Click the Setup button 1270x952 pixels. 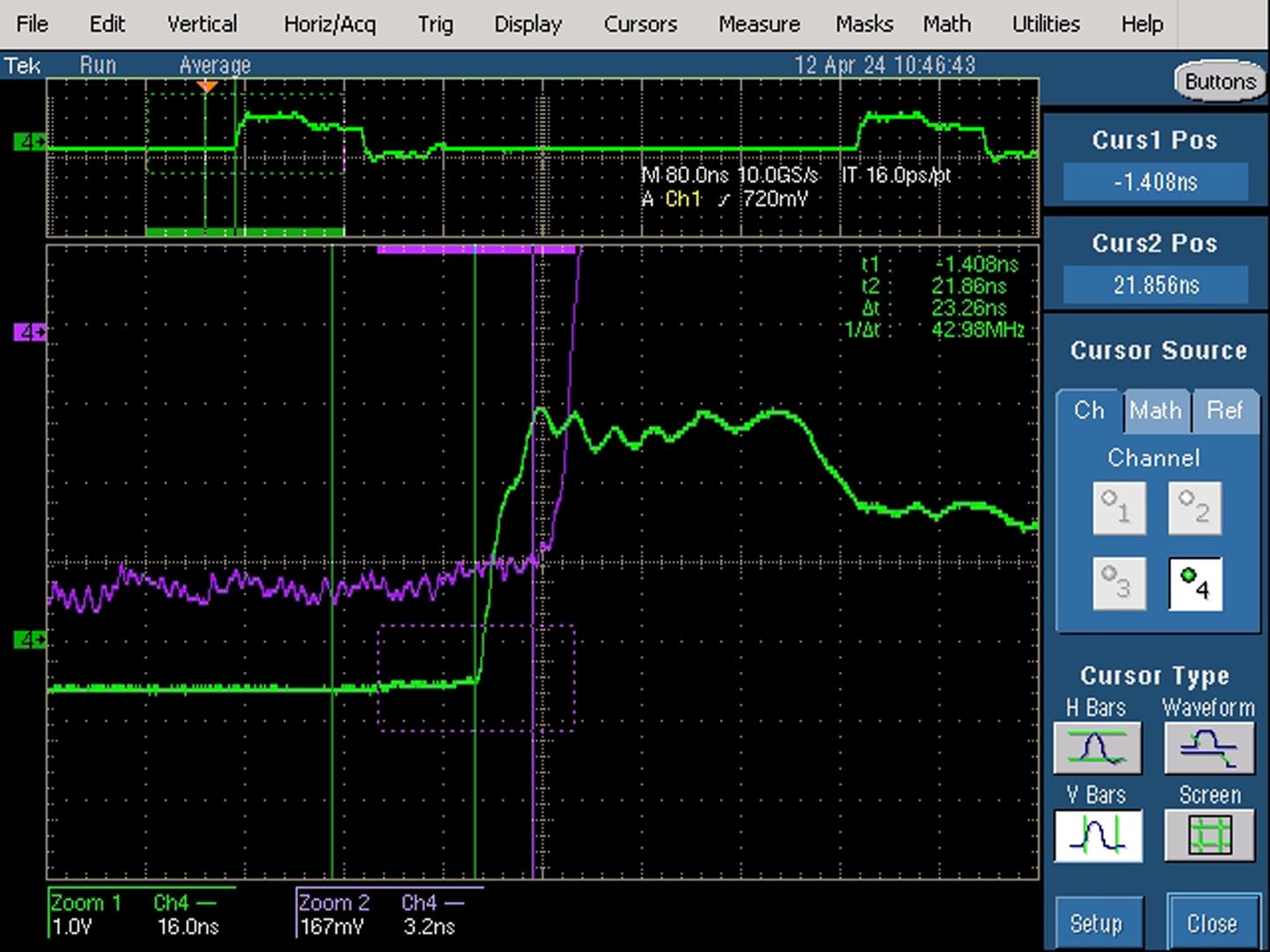click(1096, 923)
